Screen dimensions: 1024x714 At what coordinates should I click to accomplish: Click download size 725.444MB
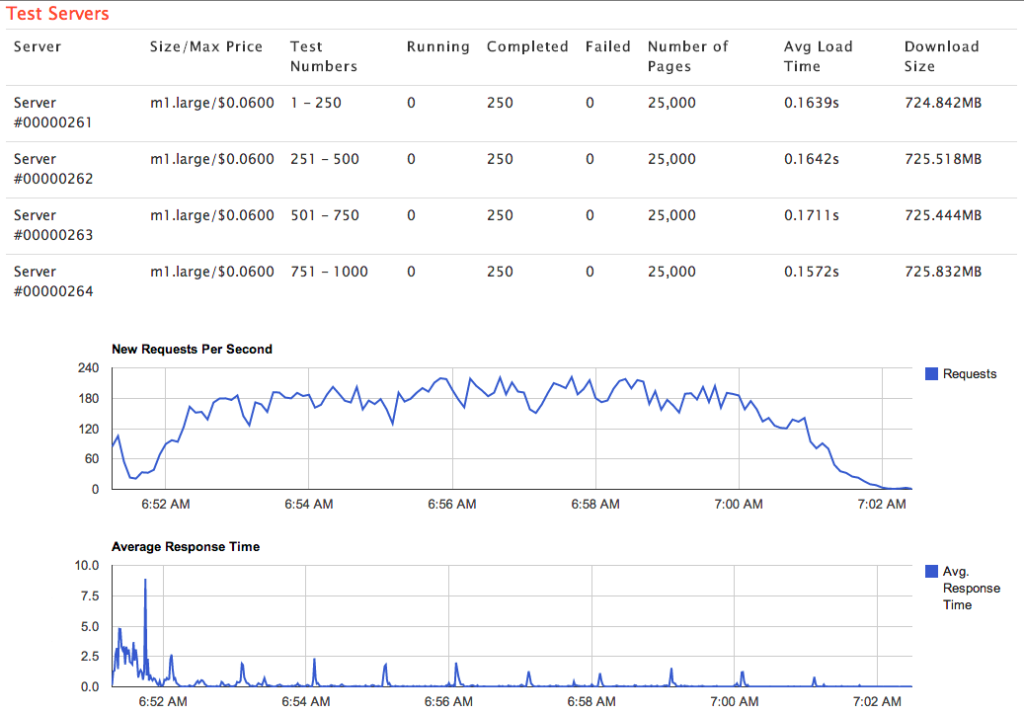[943, 215]
